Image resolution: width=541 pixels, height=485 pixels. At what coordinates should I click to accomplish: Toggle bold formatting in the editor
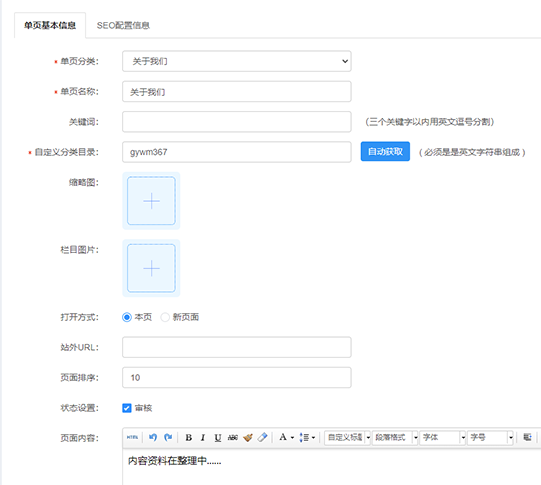pos(188,437)
